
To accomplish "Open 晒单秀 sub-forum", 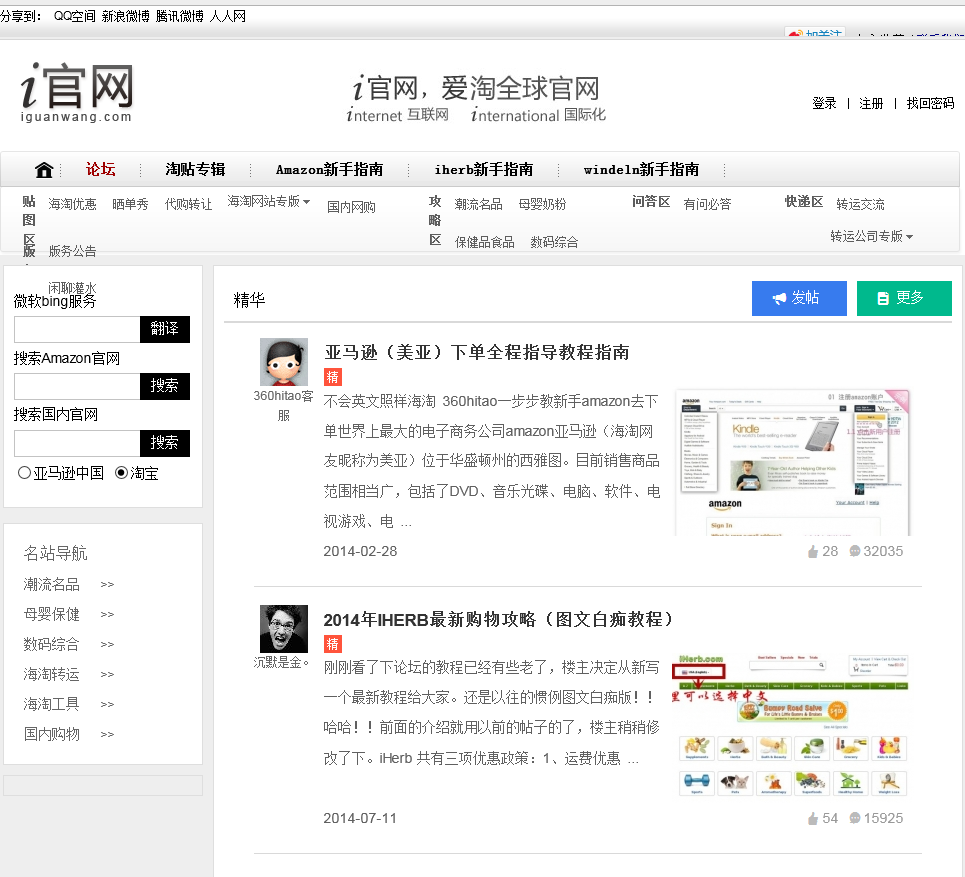I will tap(130, 204).
